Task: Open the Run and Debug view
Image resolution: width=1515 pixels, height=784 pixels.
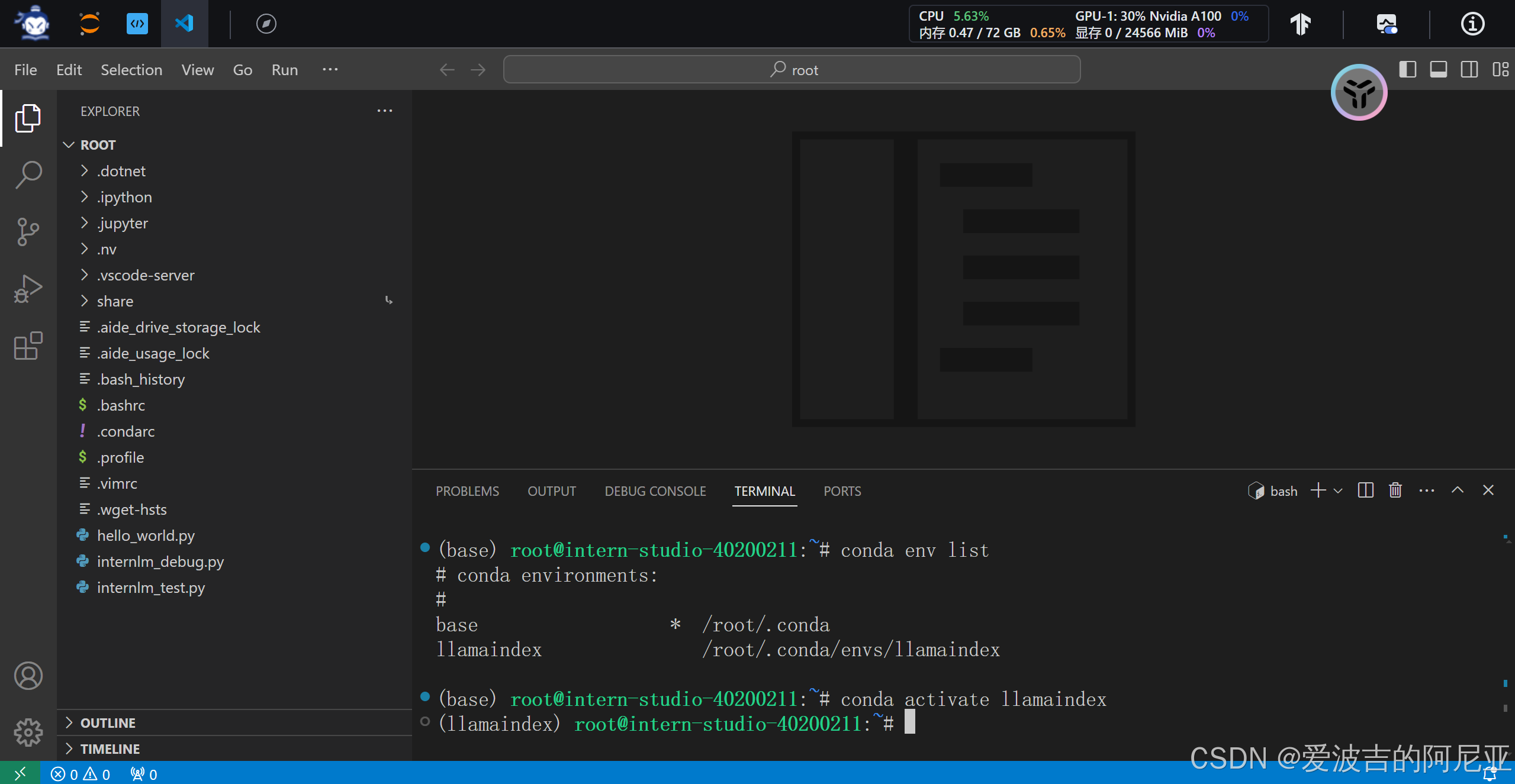Action: point(28,289)
